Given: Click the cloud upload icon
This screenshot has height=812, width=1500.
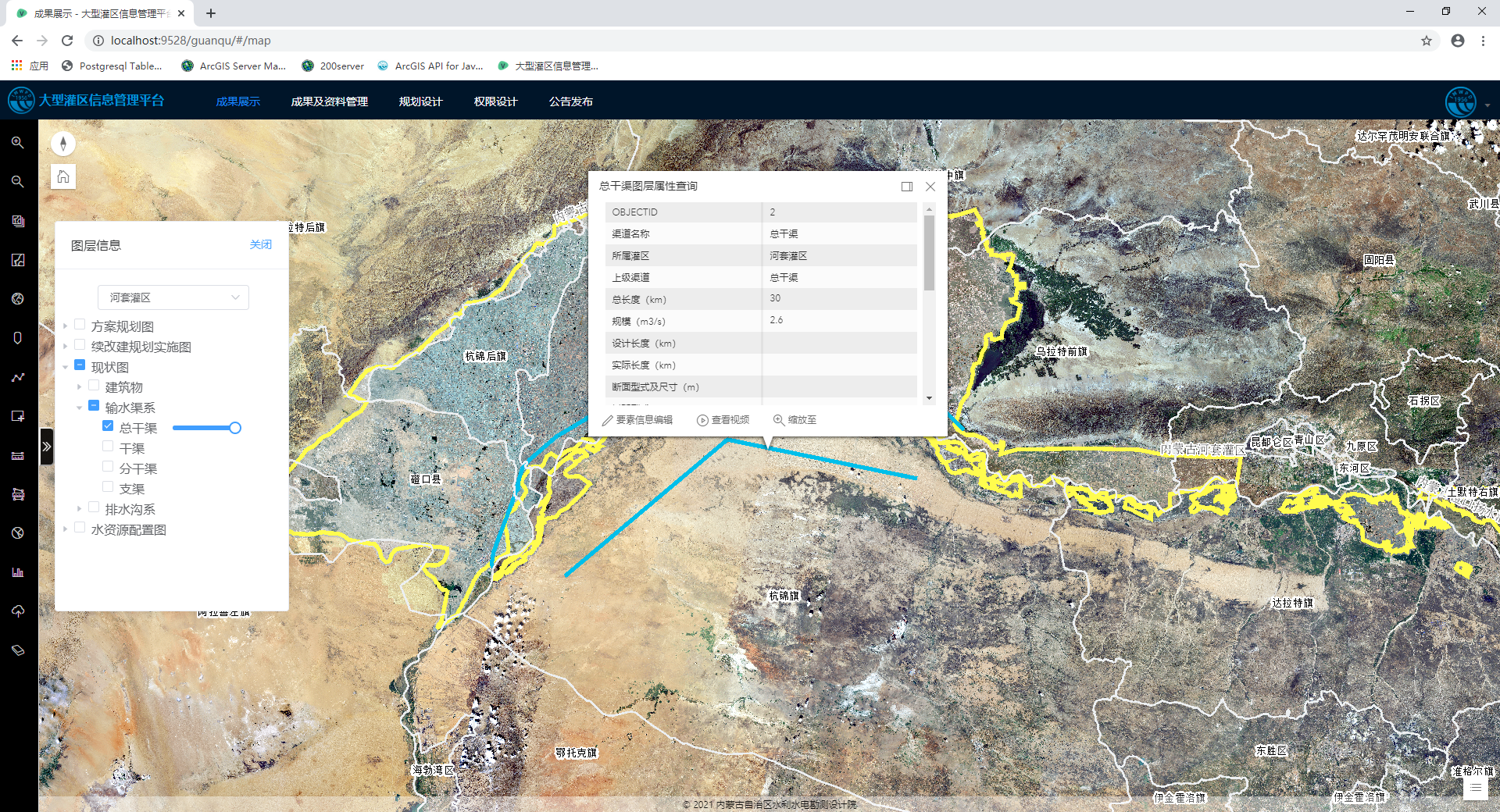Looking at the screenshot, I should [18, 611].
